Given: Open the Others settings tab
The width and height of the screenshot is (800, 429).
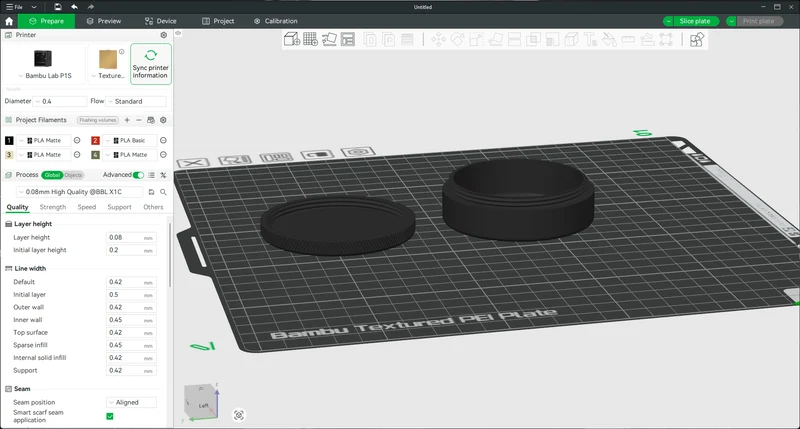Looking at the screenshot, I should [x=153, y=207].
